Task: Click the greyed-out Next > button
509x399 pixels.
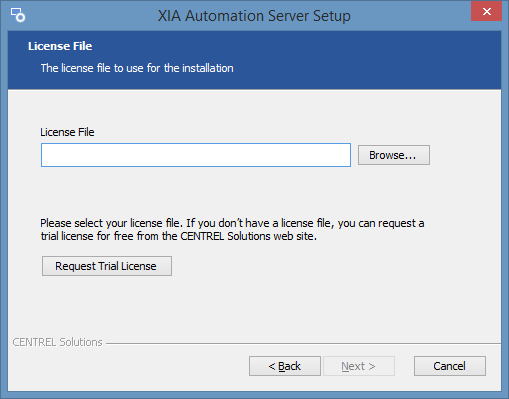Action: (359, 366)
